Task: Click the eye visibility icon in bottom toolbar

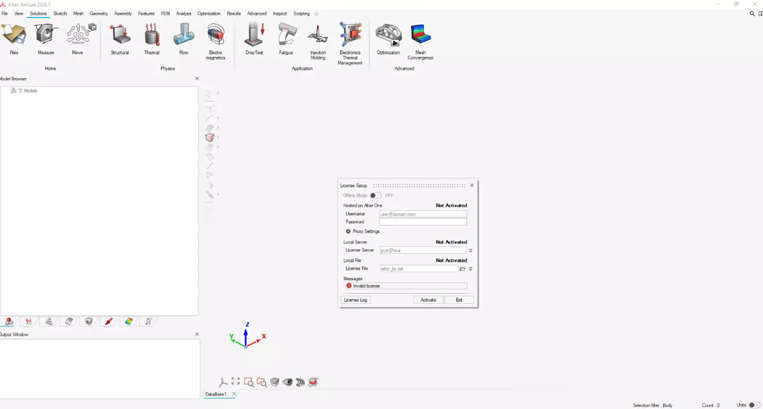Action: point(288,382)
